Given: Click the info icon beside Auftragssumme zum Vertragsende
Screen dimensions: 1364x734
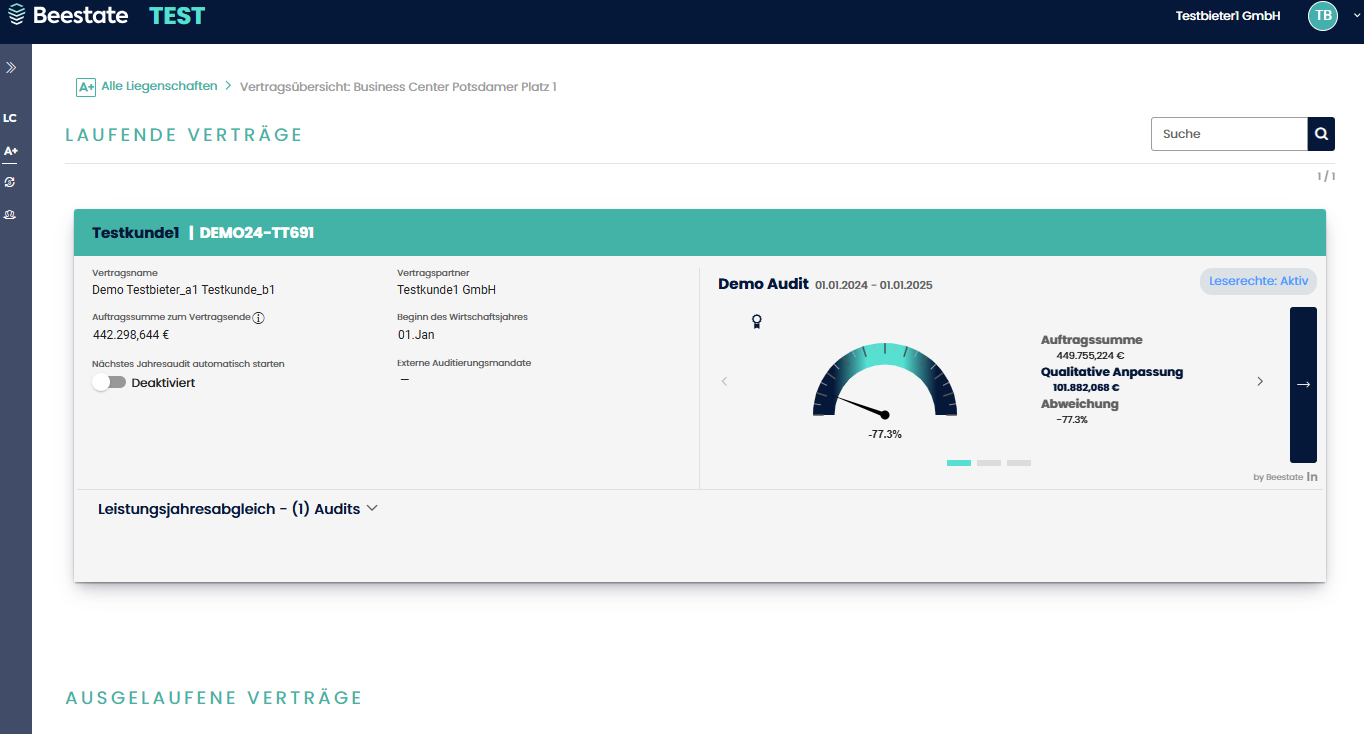Looking at the screenshot, I should click(258, 318).
